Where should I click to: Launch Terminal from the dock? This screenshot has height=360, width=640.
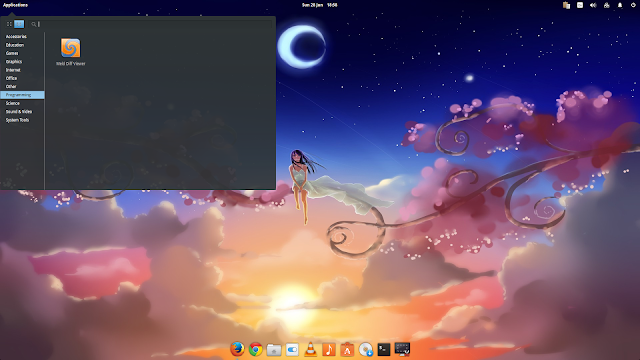pyautogui.click(x=384, y=349)
